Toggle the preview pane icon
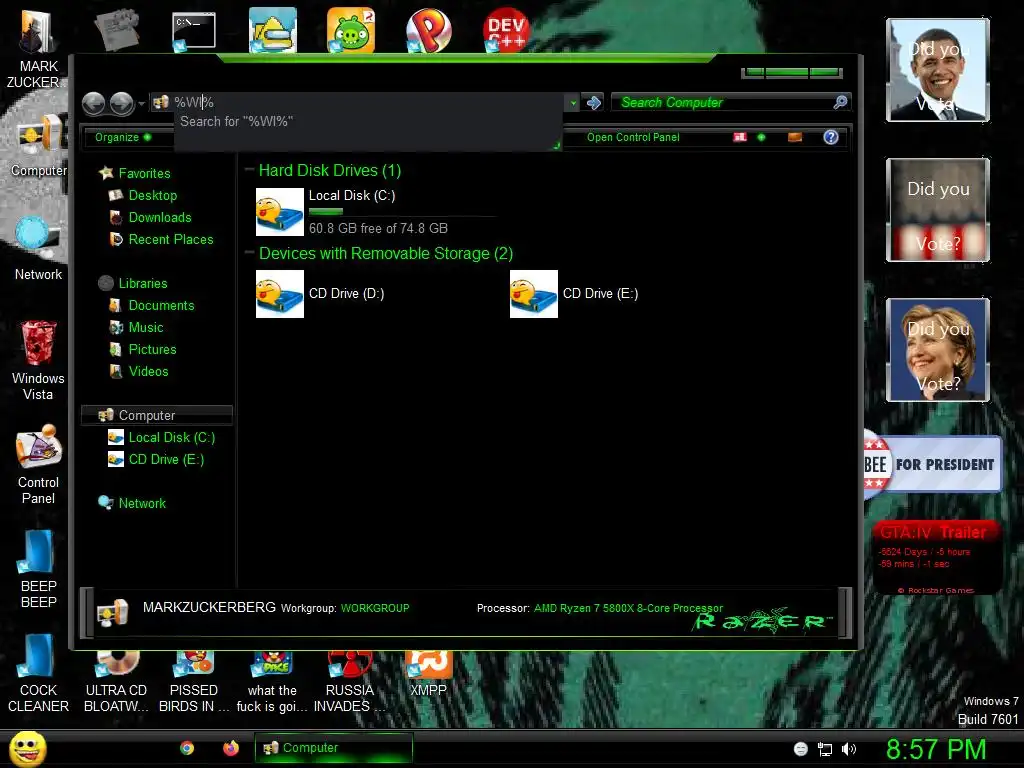Image resolution: width=1024 pixels, height=768 pixels. (x=795, y=137)
